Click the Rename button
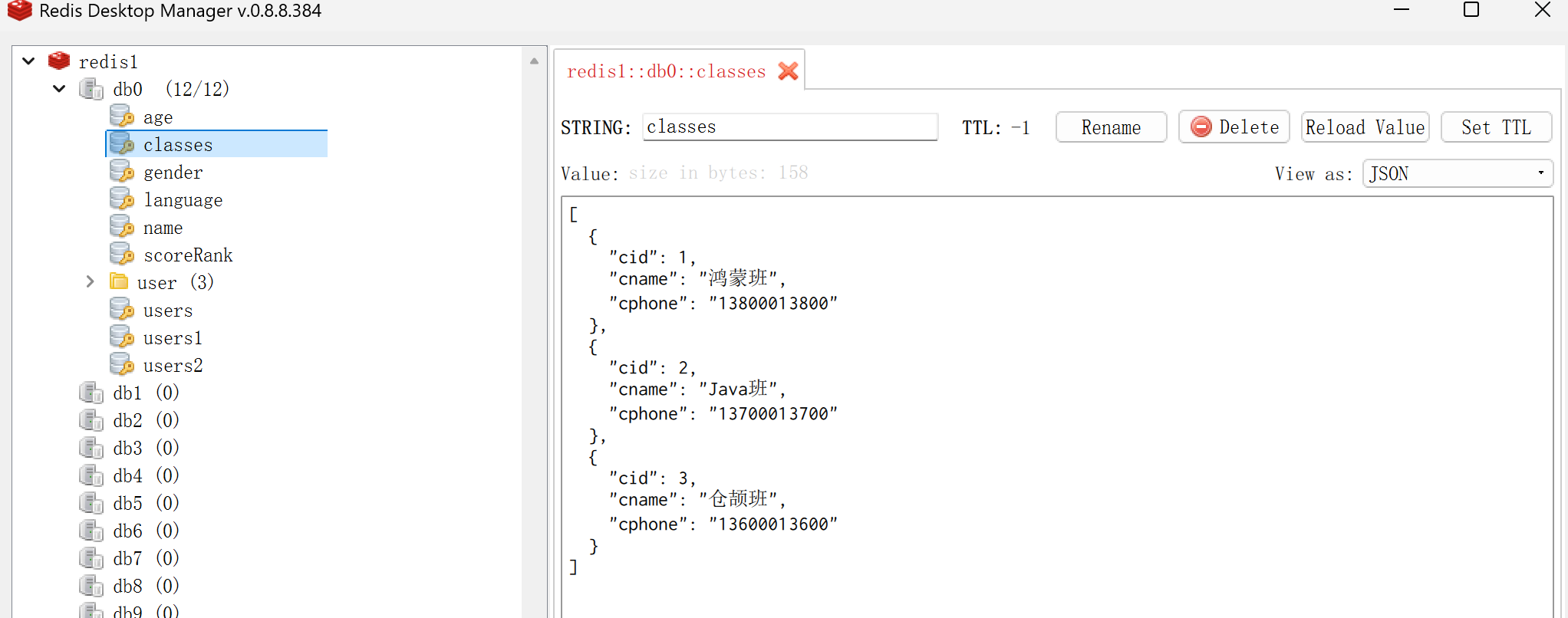Image resolution: width=1568 pixels, height=618 pixels. coord(1111,127)
